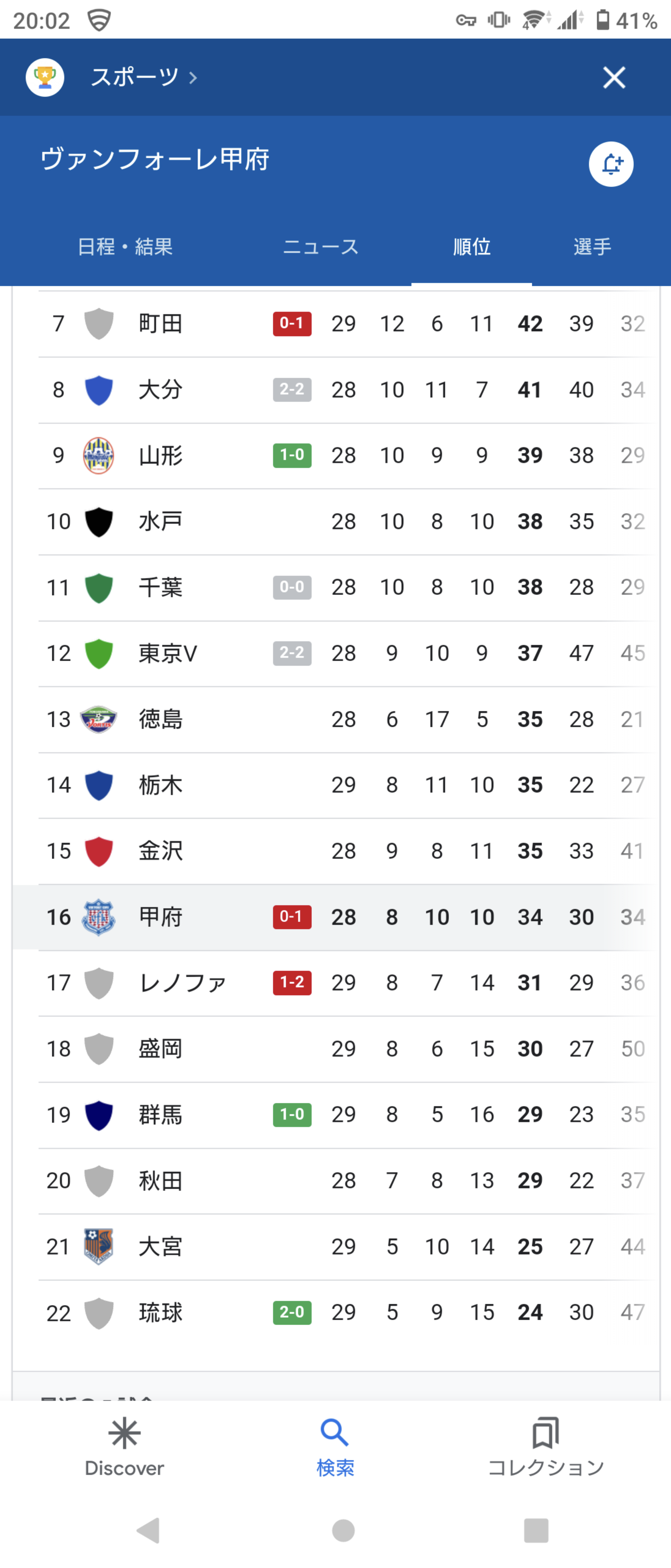Switch to the 日程・結果 tab
Screen dimensions: 671x1568
tap(125, 247)
